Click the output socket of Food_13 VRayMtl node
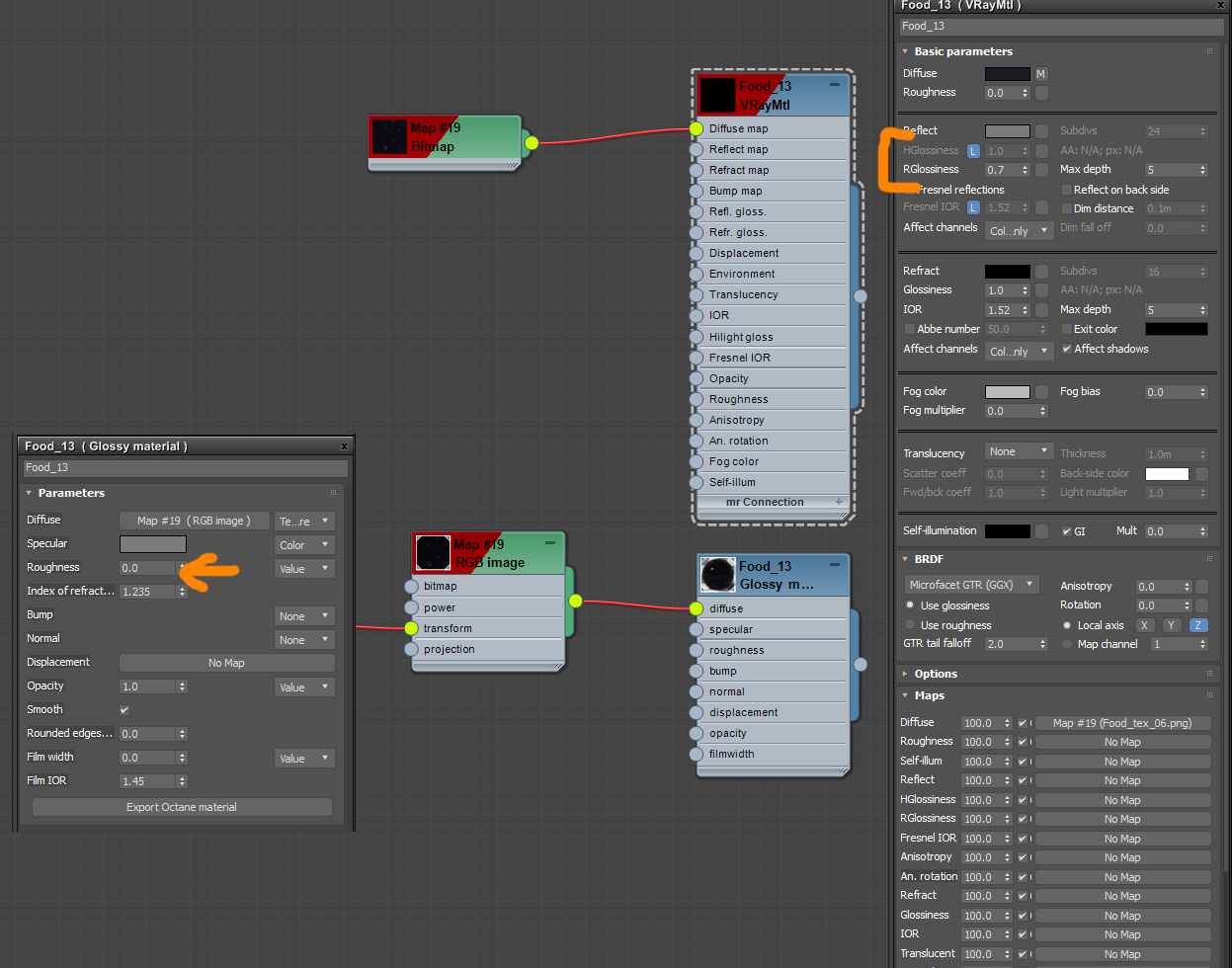Image resolution: width=1232 pixels, height=968 pixels. pos(861,295)
